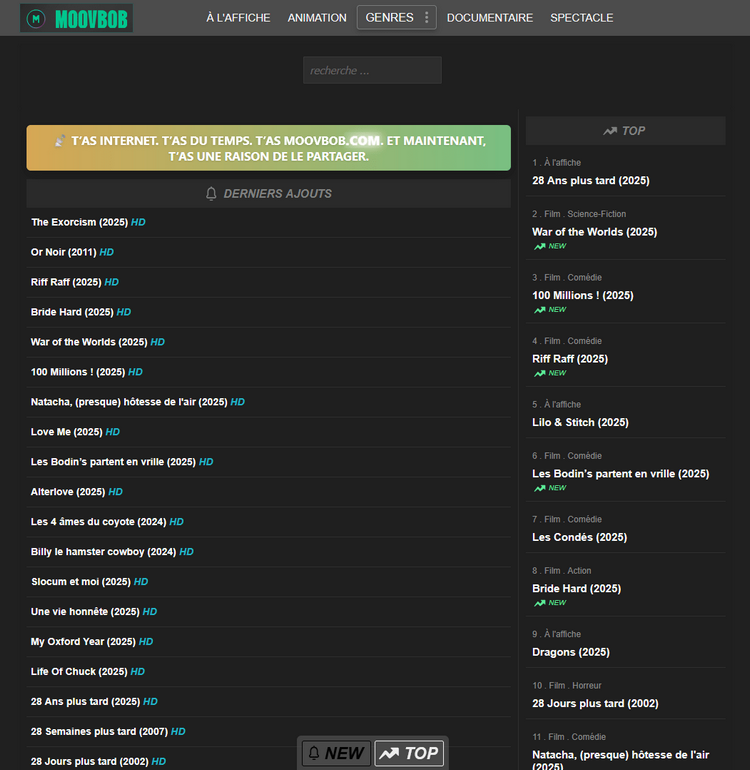
Task: Select top entry 1: 28 Ans plus tard
Action: [591, 180]
